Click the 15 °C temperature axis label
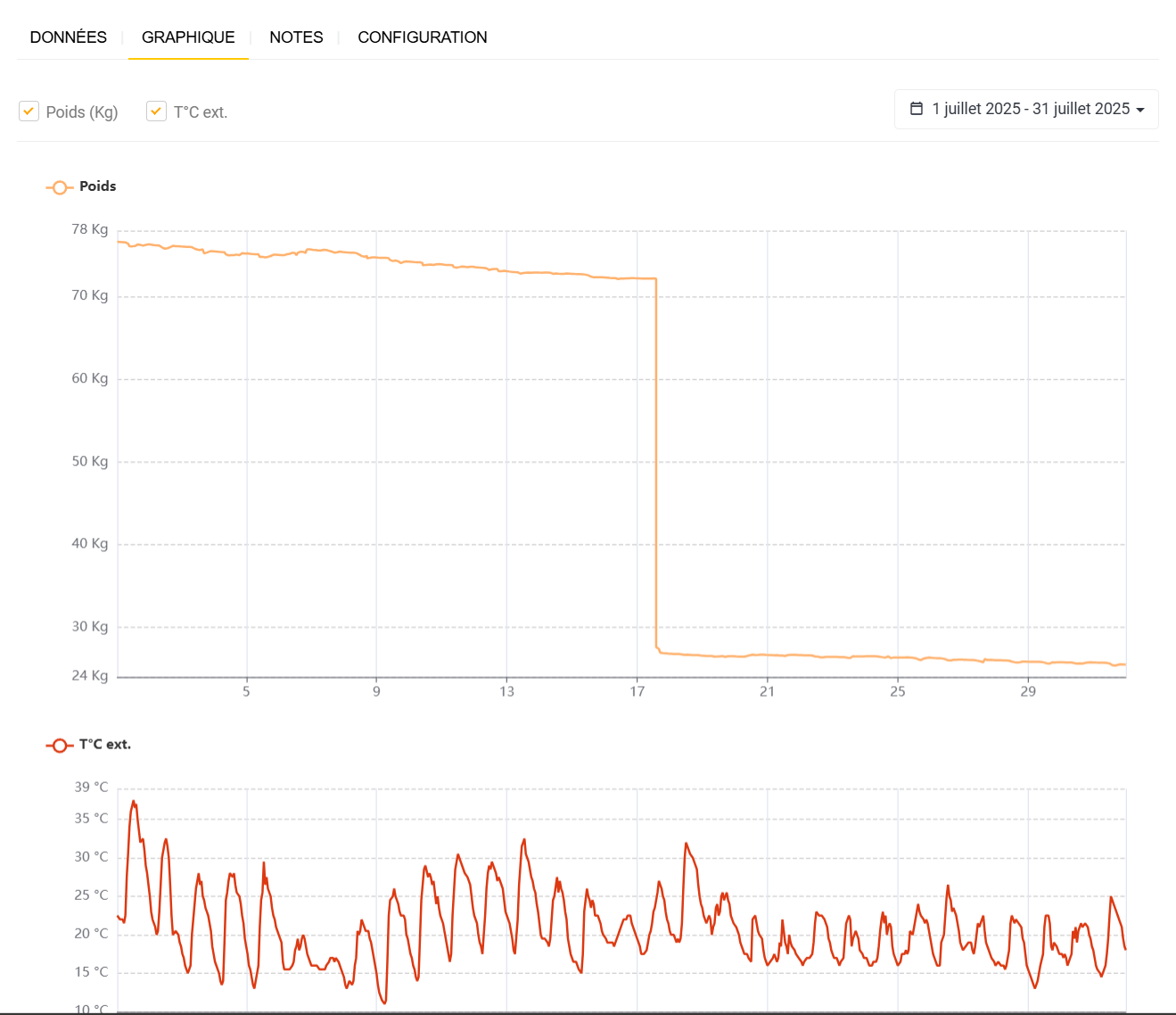This screenshot has width=1176, height=1015. 91,971
